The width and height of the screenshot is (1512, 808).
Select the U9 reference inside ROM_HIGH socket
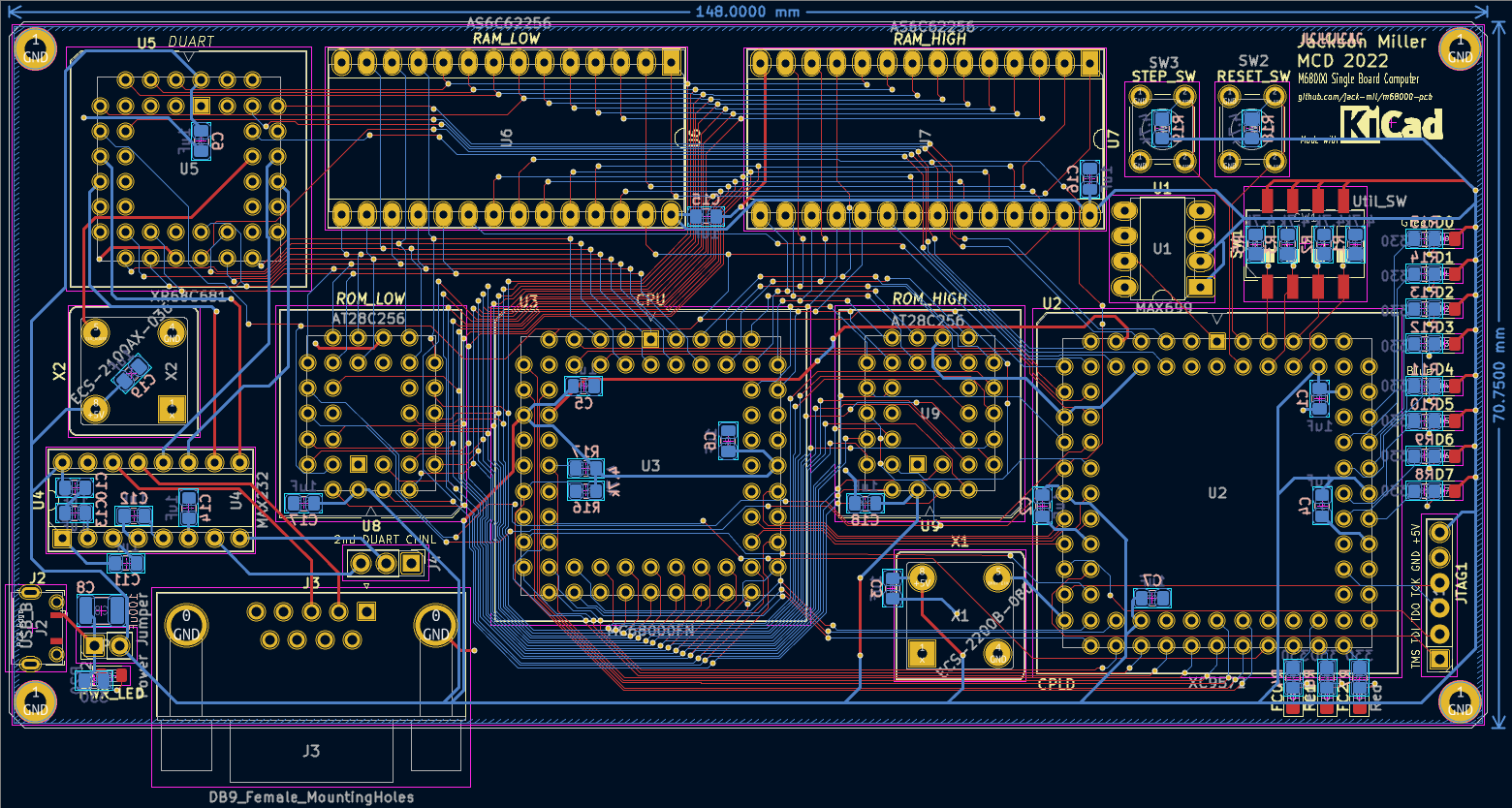[929, 414]
